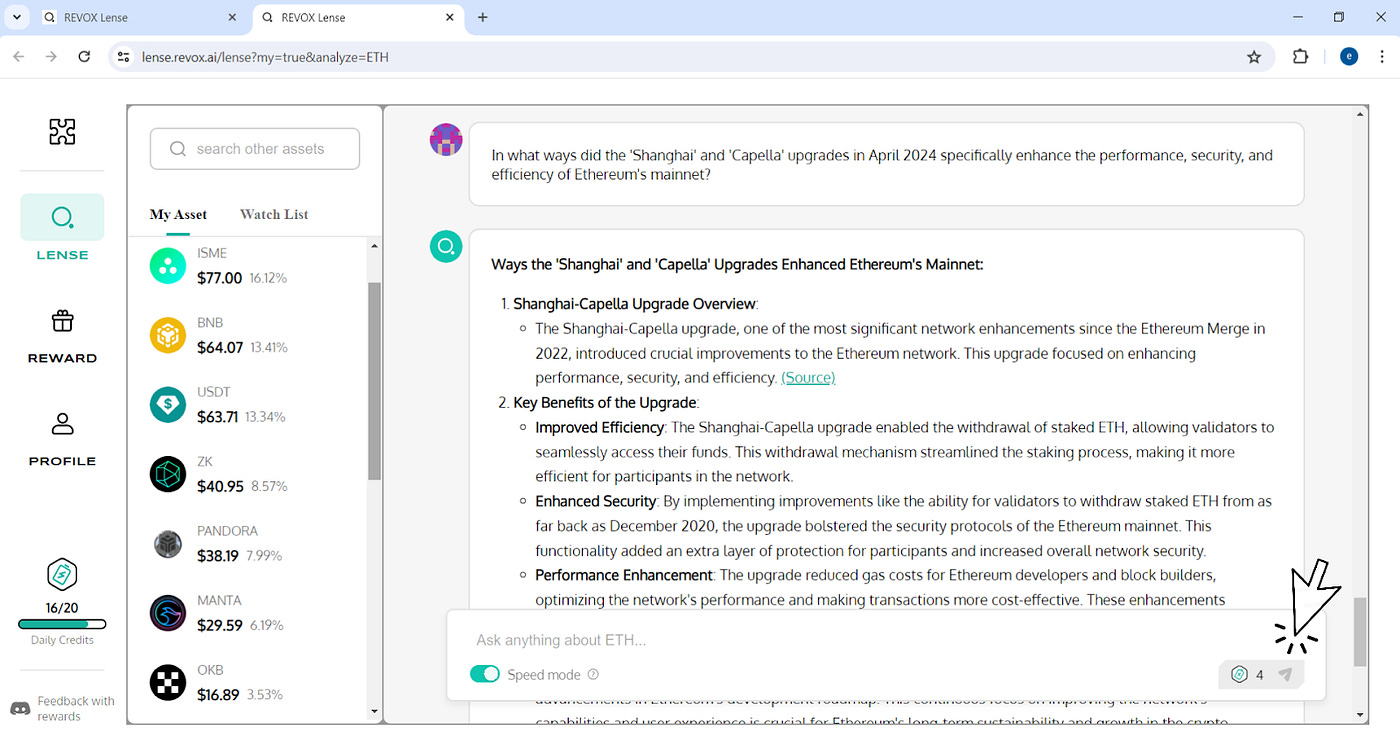View site information icon in address bar
The image size is (1400, 744).
coord(122,57)
